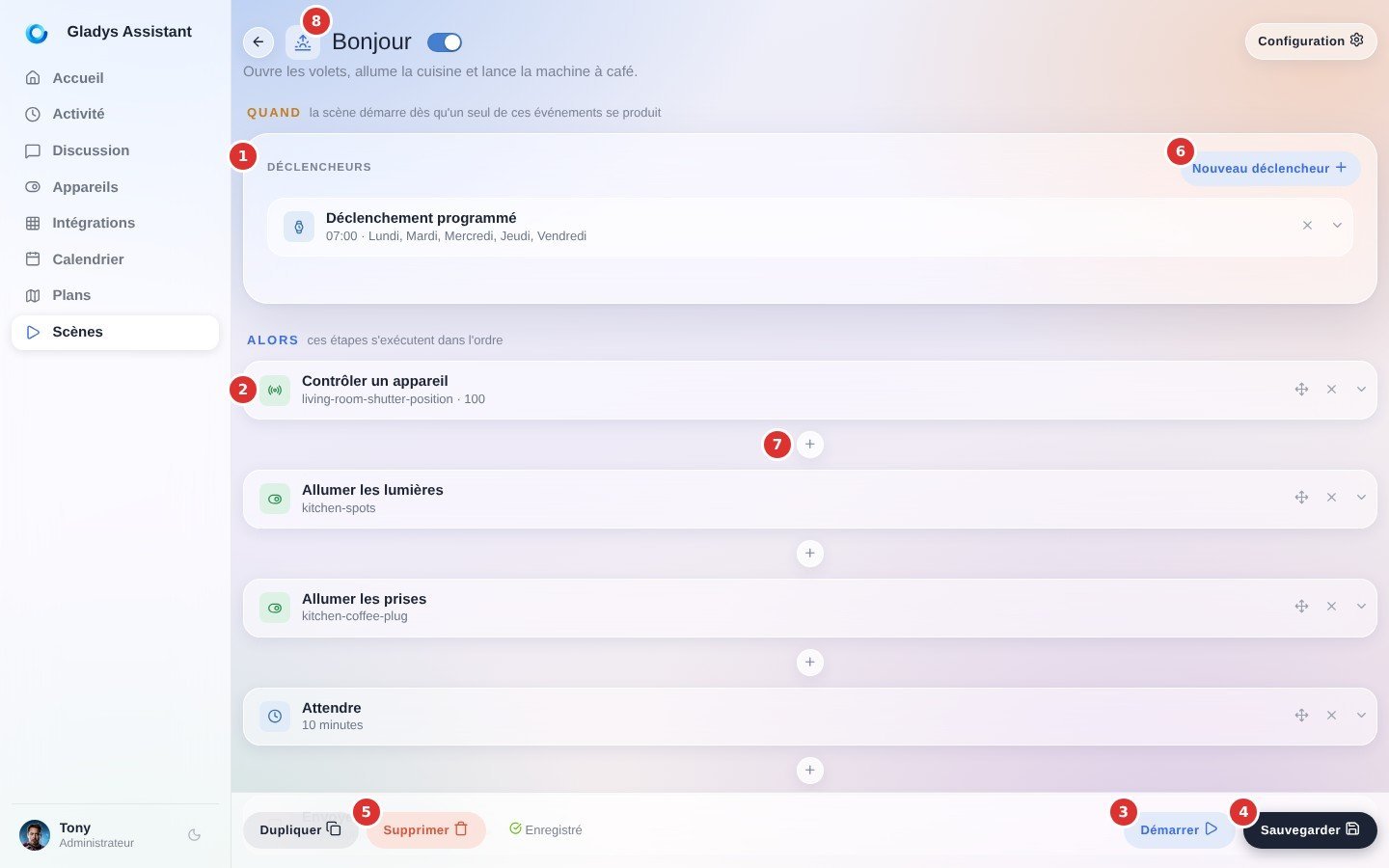The image size is (1389, 868).
Task: Toggle the Bonjour scene active switch
Action: click(445, 42)
